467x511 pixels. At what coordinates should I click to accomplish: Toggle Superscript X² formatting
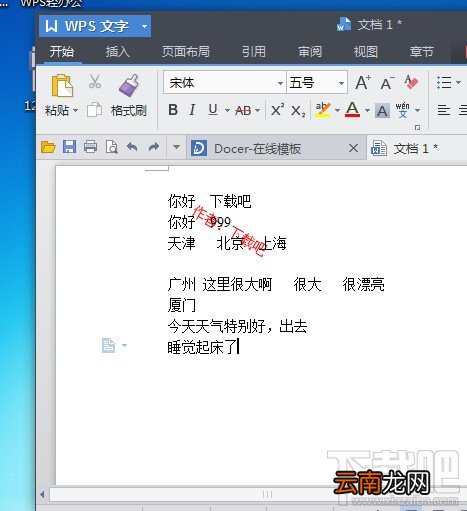(x=277, y=110)
